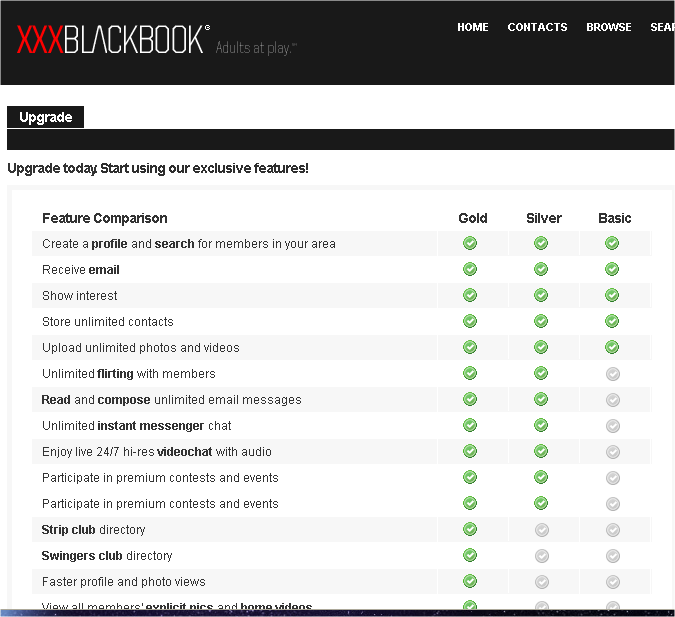
Task: Click 'Swingers club directory' feature text
Action: 107,556
